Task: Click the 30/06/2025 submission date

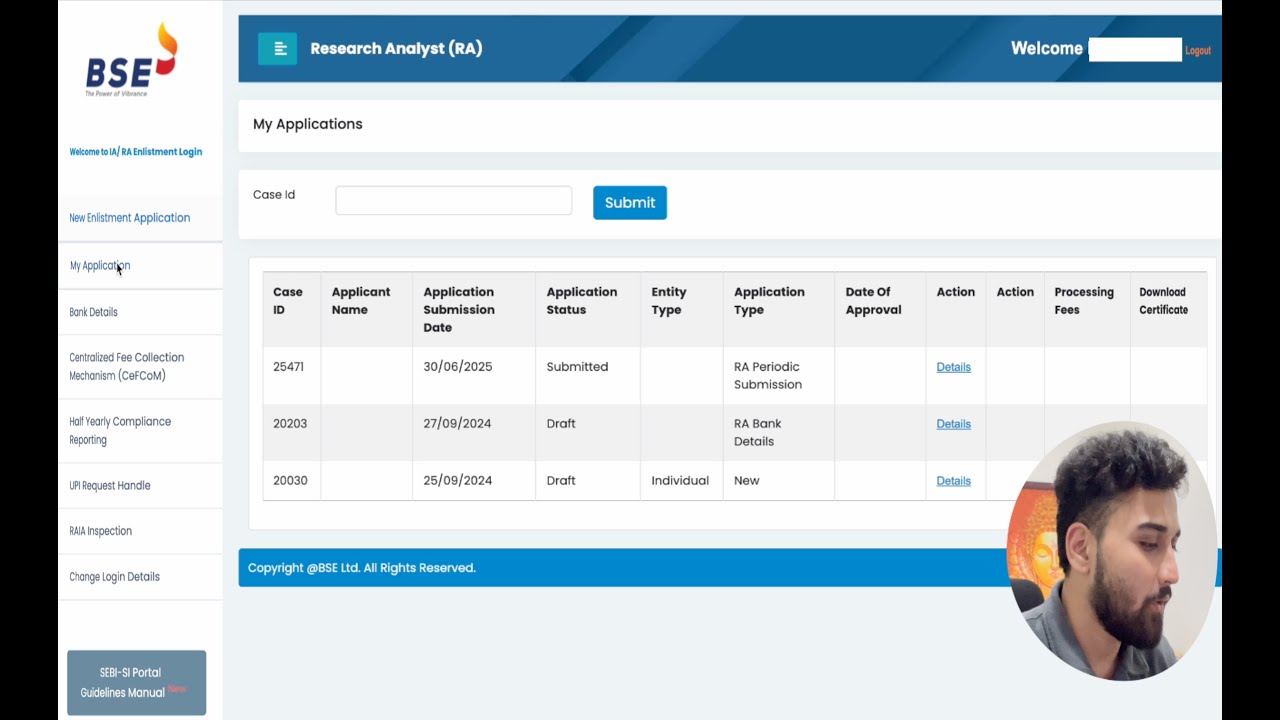Action: pyautogui.click(x=458, y=367)
